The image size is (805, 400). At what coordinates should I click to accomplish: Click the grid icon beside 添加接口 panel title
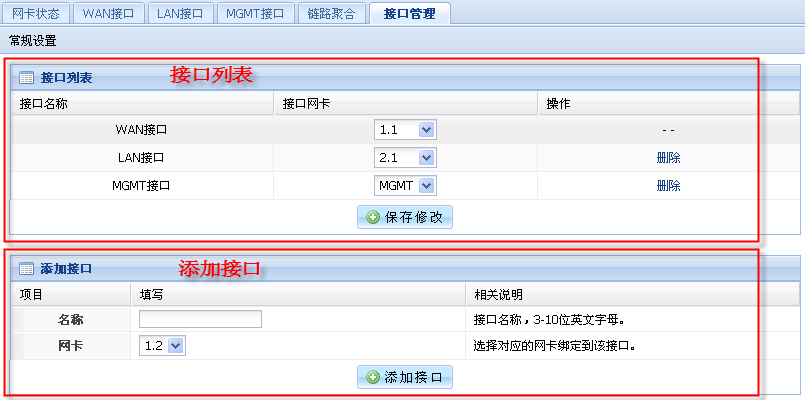27,269
